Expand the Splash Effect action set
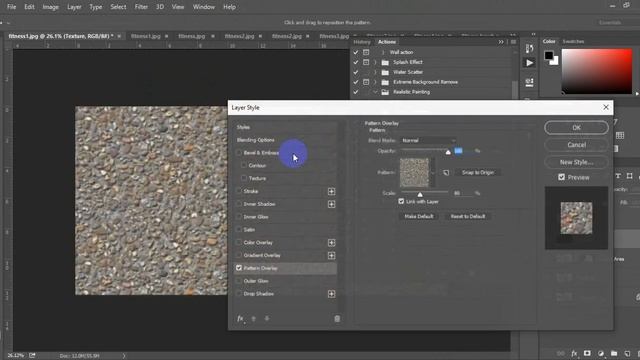Image resolution: width=640 pixels, height=360 pixels. click(375, 62)
